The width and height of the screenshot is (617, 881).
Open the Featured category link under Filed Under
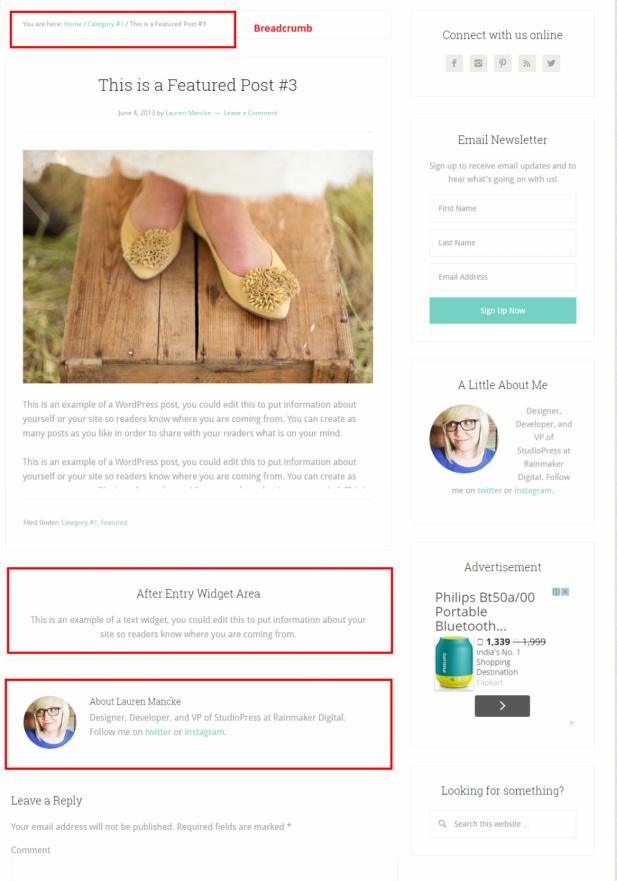point(114,522)
